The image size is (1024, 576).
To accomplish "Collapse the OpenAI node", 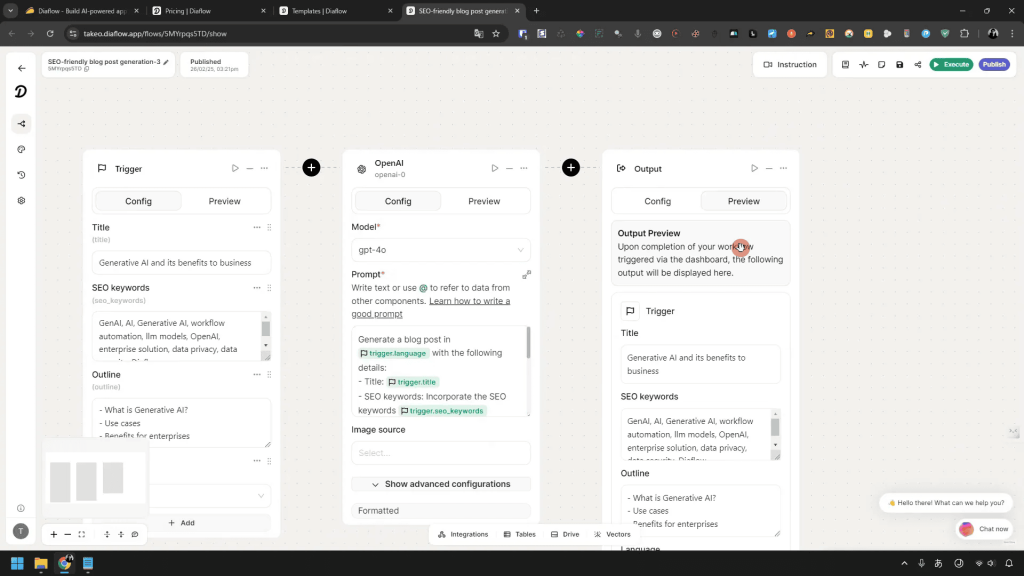I will click(509, 168).
